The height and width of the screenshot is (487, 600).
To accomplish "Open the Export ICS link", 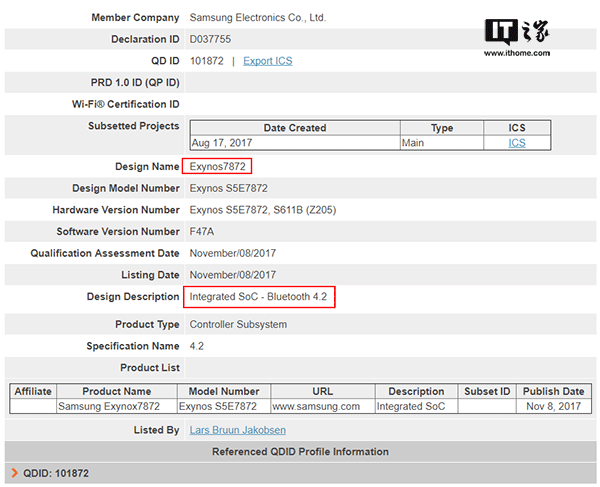I will [x=267, y=61].
